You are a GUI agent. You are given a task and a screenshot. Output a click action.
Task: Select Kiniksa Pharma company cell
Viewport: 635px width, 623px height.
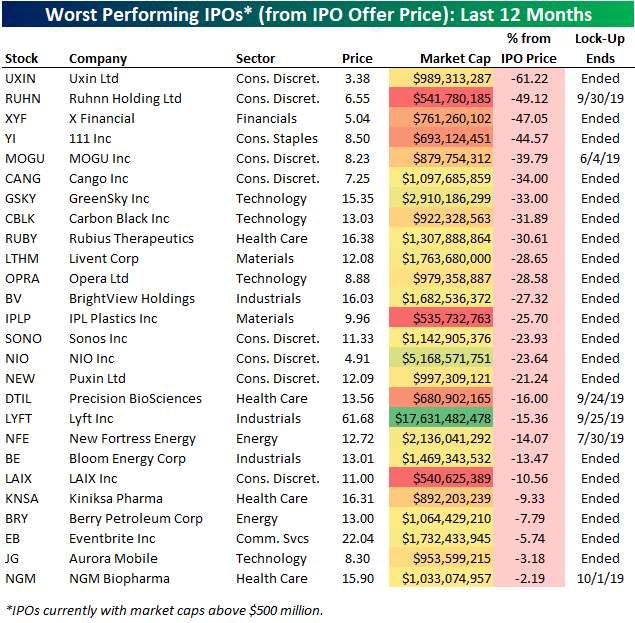(x=115, y=499)
